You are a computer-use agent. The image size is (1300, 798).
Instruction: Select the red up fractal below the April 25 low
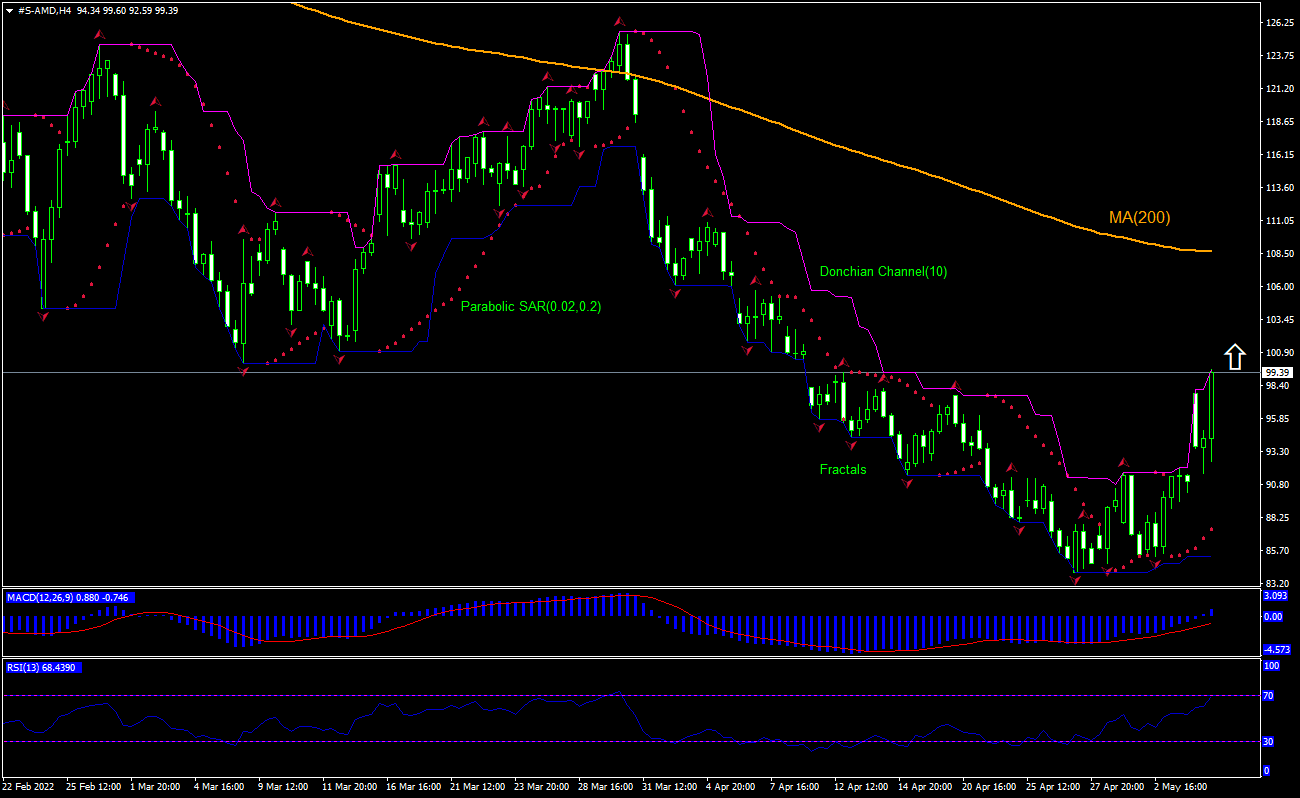coord(1075,578)
